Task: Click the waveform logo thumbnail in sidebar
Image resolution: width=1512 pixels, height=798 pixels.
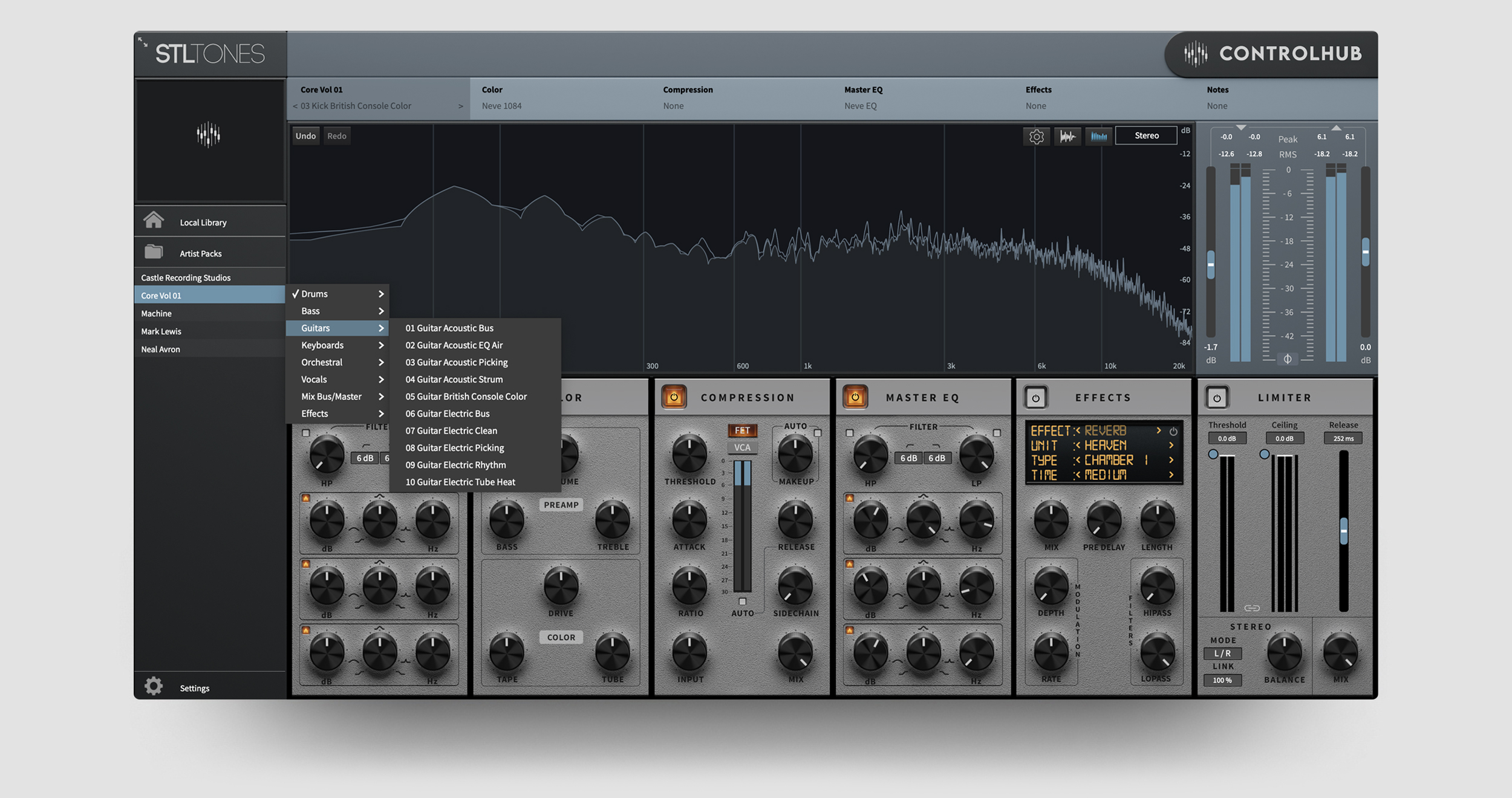Action: click(209, 134)
